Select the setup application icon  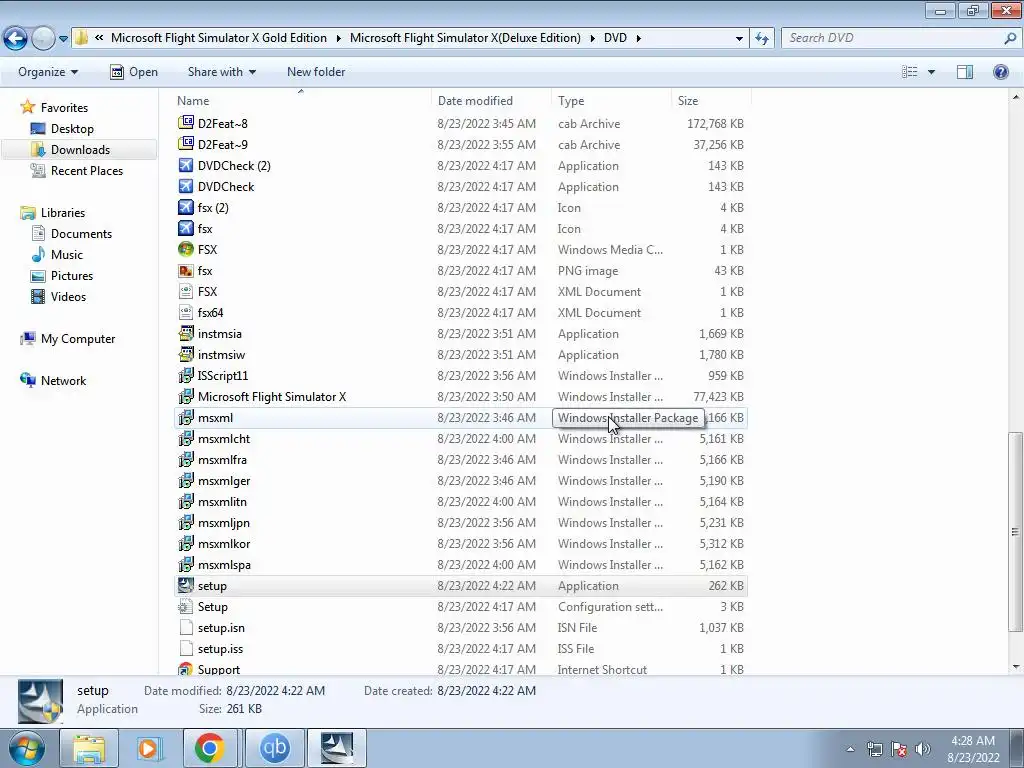(x=186, y=585)
